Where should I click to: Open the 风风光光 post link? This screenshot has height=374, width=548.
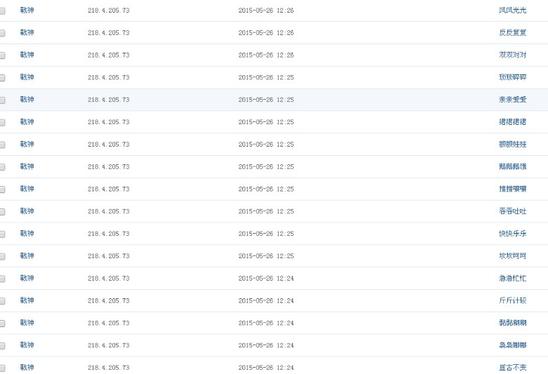[x=512, y=10]
